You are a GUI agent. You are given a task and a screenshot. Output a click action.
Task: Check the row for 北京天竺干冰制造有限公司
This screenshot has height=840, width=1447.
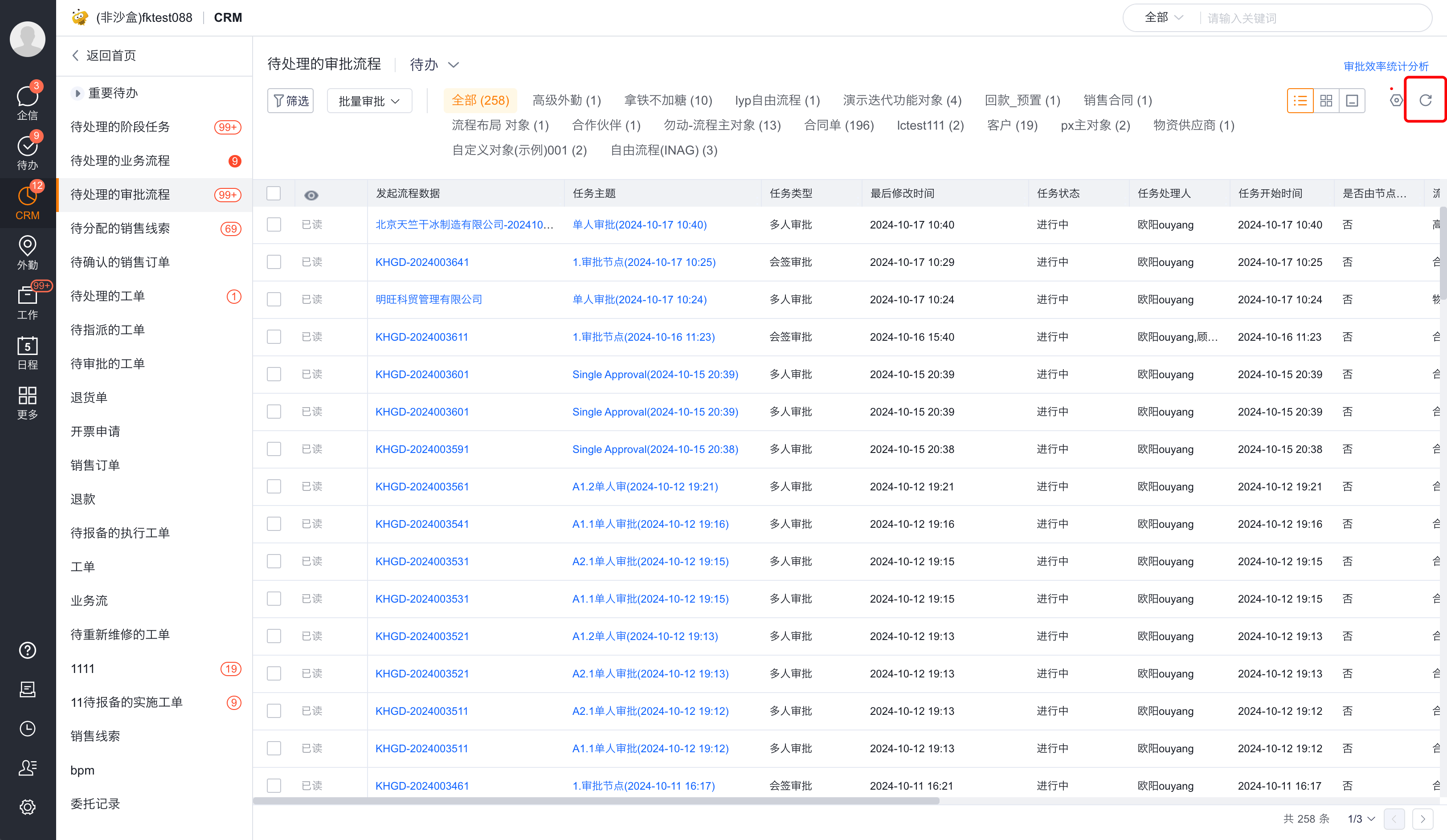(274, 224)
